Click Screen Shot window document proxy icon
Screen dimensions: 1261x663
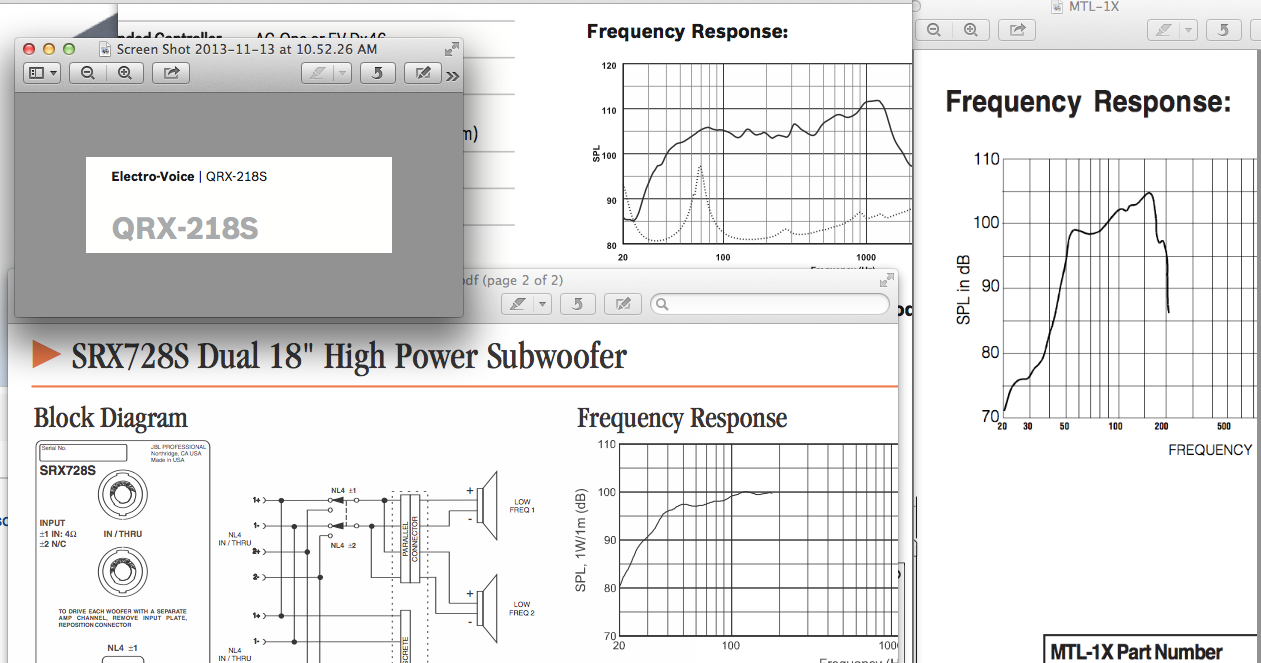pyautogui.click(x=106, y=48)
